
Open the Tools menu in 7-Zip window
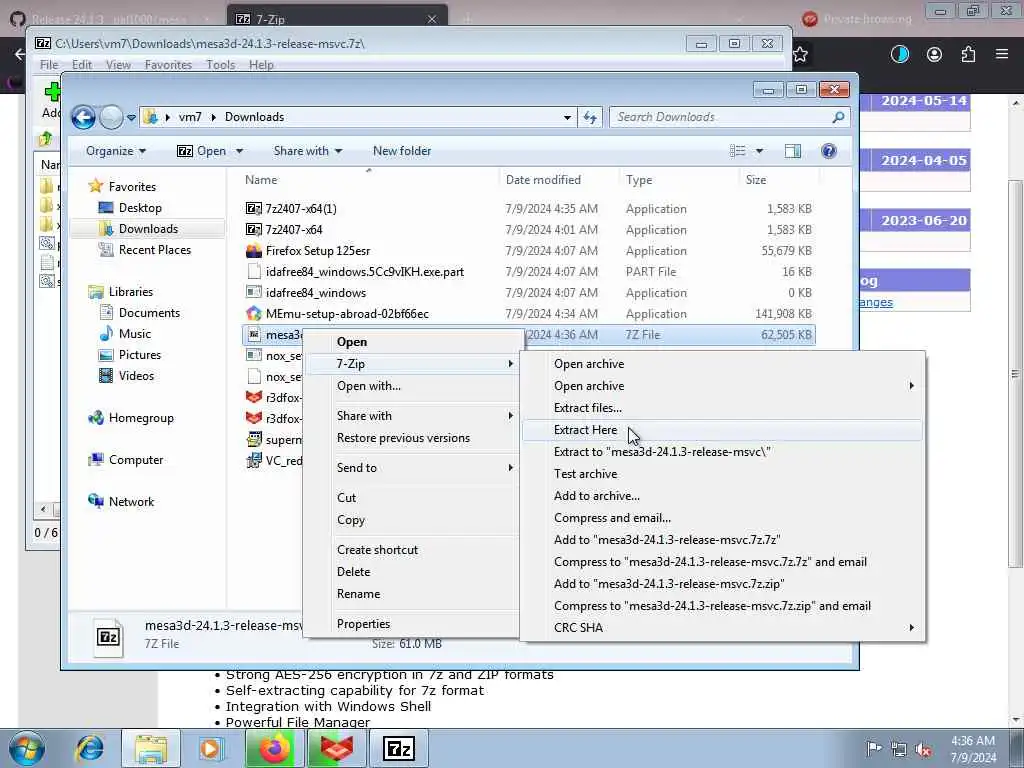point(220,65)
